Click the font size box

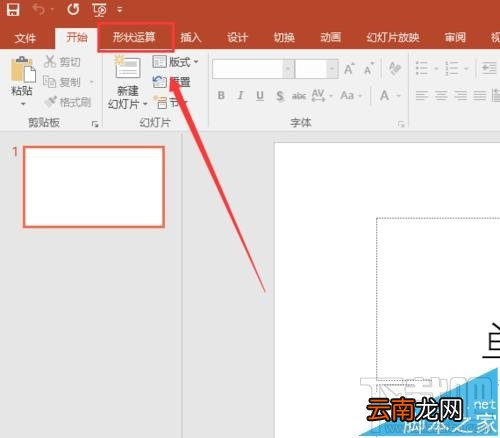(311, 69)
